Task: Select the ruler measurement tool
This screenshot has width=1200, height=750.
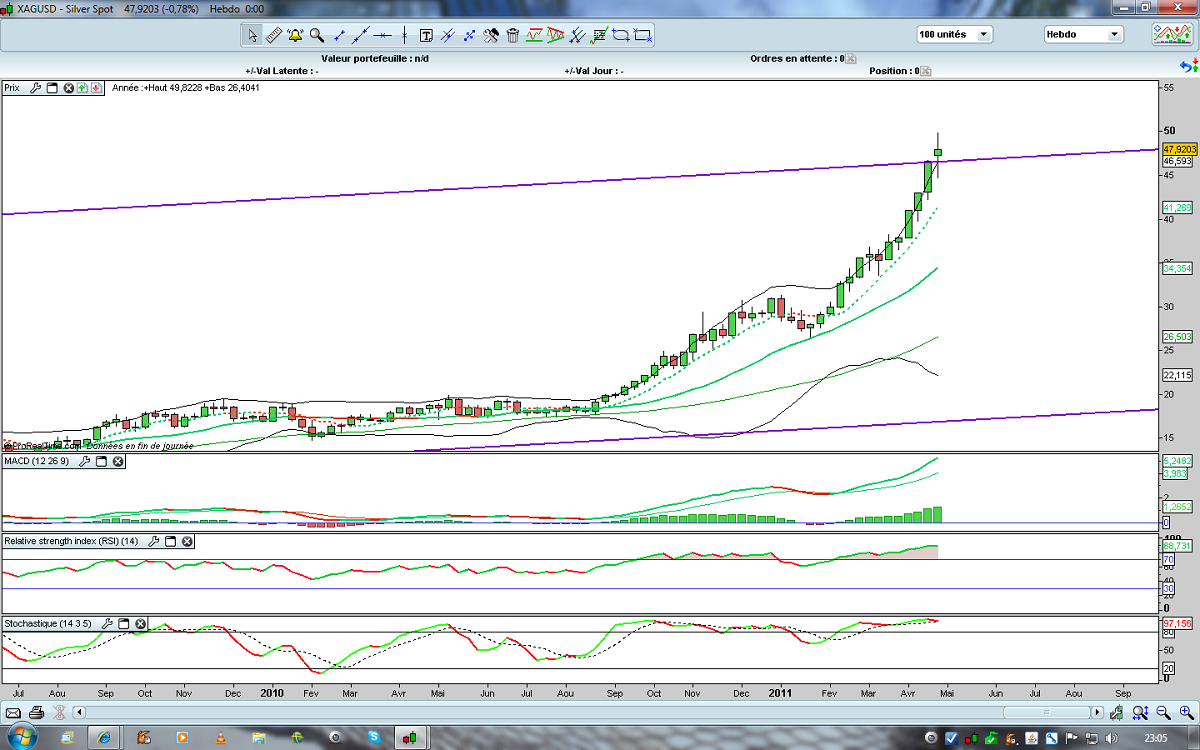Action: click(x=273, y=36)
